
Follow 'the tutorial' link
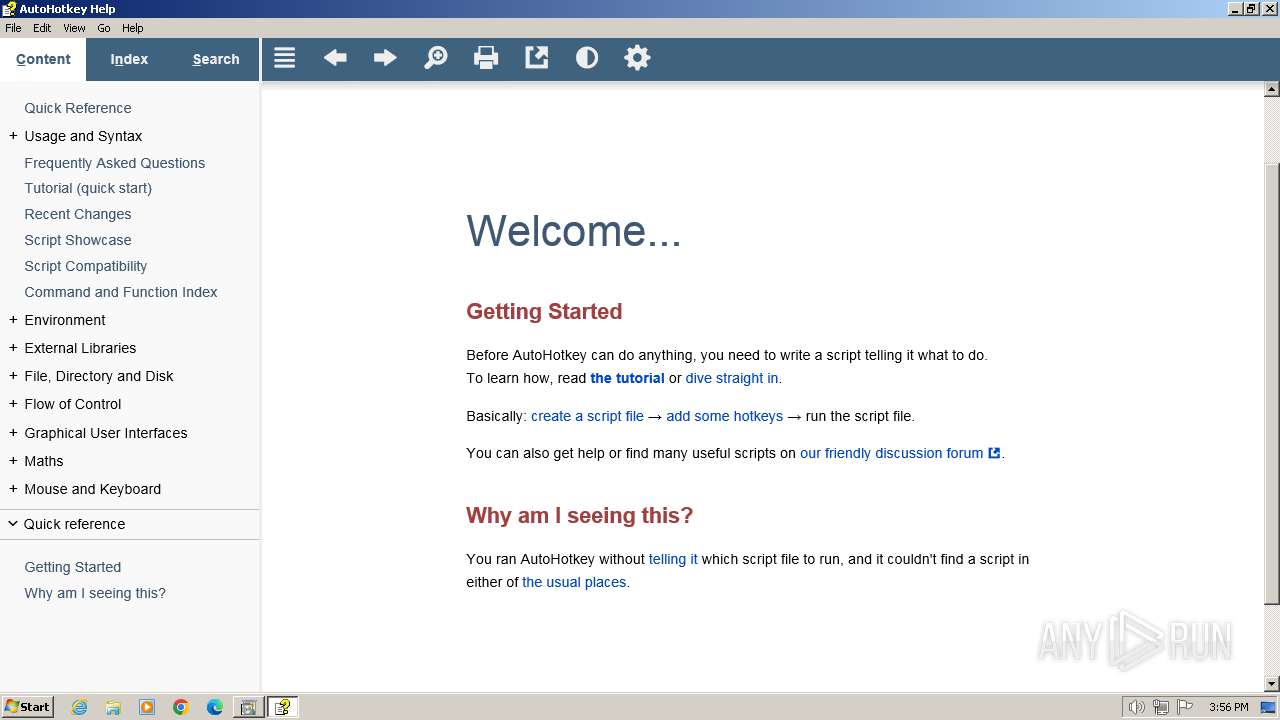pyautogui.click(x=627, y=378)
